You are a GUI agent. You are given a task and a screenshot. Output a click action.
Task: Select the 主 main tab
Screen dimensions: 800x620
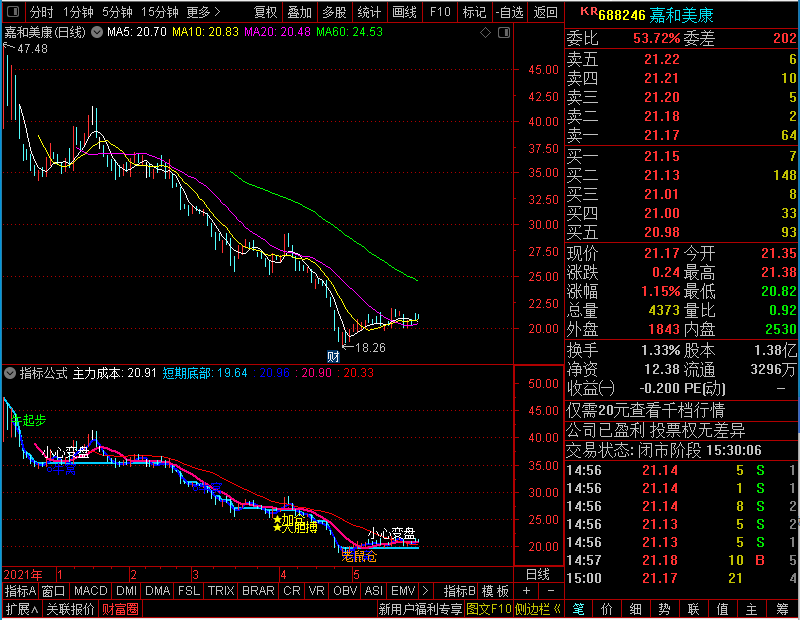751,609
